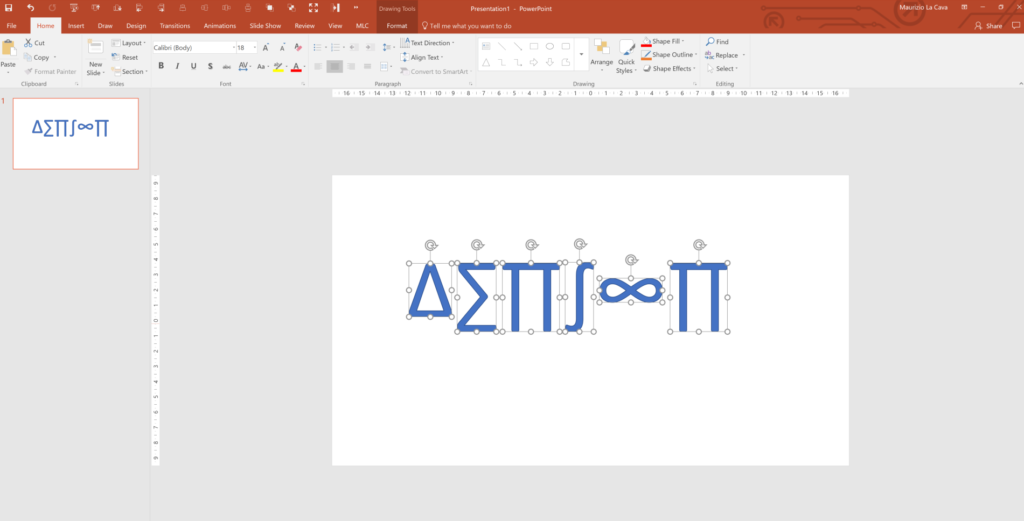Toggle italic formatting
Viewport: 1024px width, 521px height.
[x=177, y=66]
